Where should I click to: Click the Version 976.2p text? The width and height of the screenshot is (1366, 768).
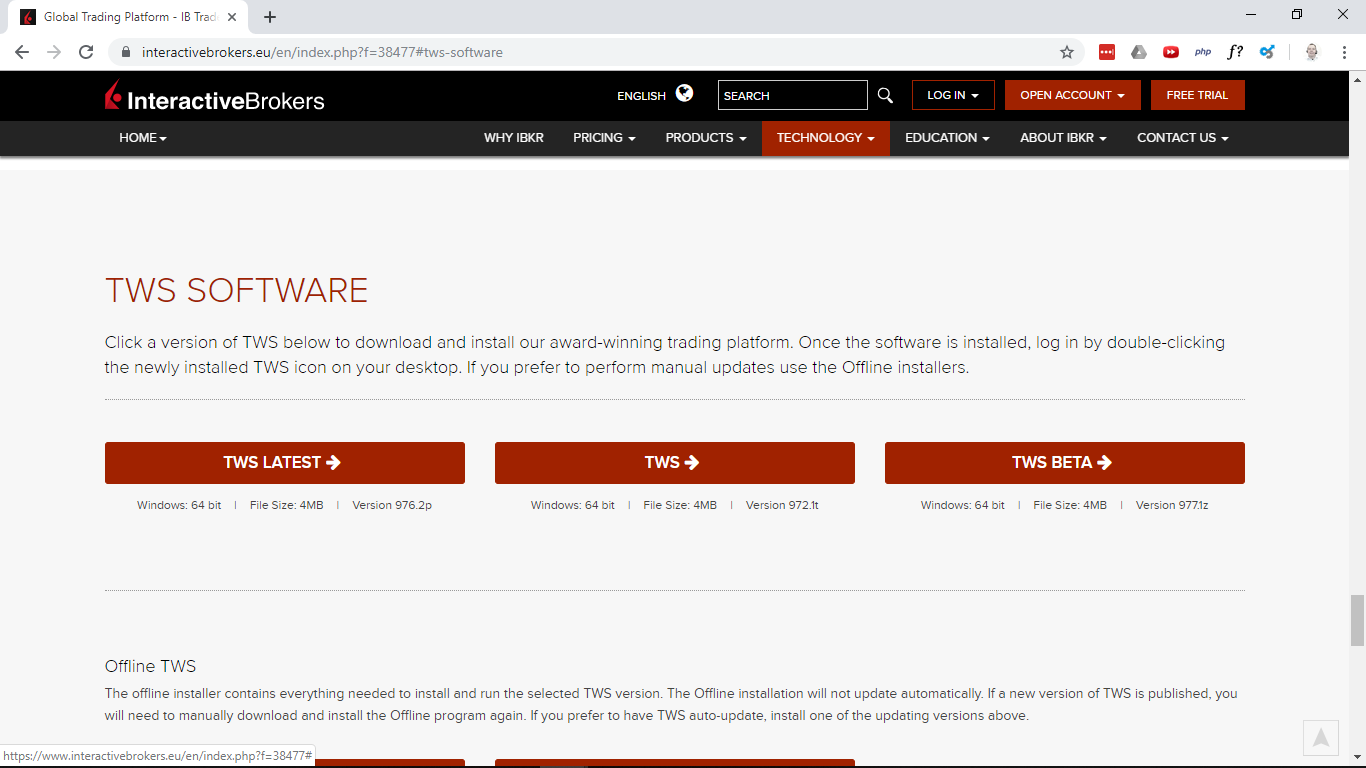tap(392, 505)
